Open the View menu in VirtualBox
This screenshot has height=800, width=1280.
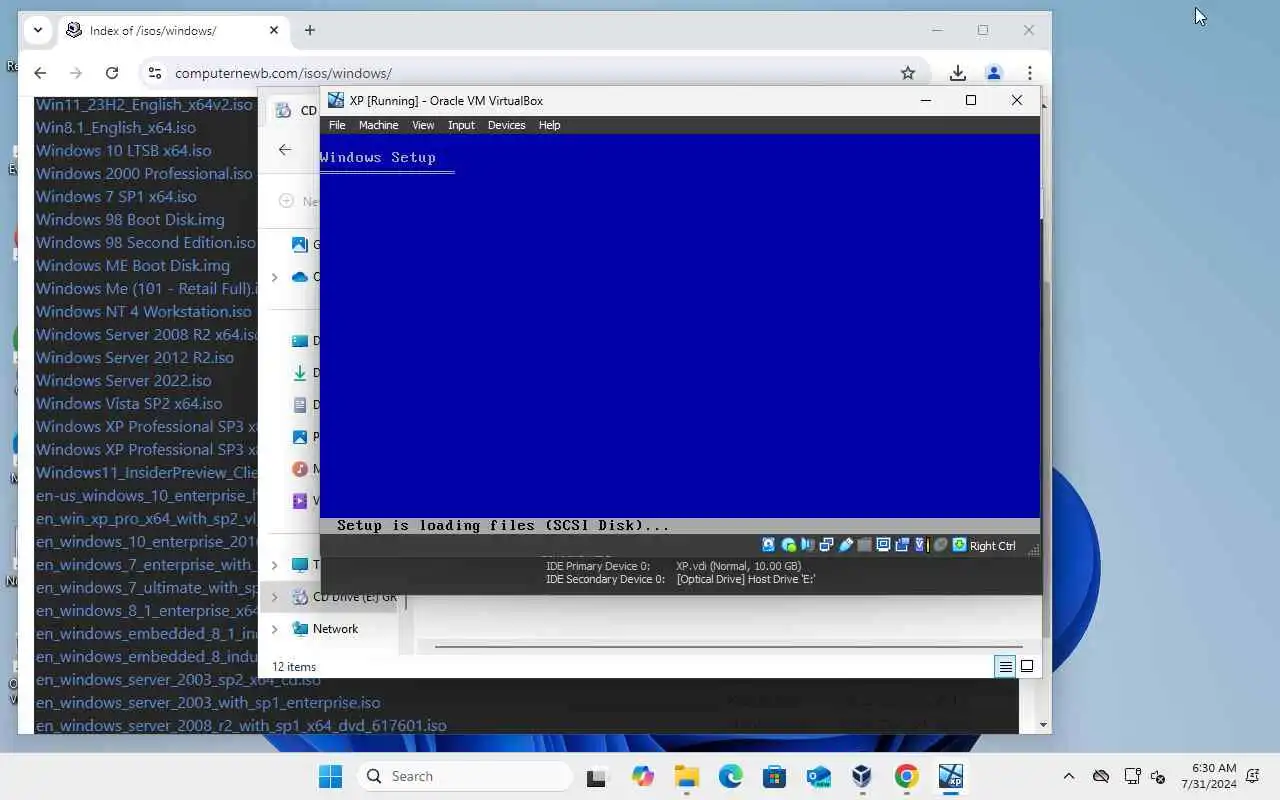[x=423, y=125]
